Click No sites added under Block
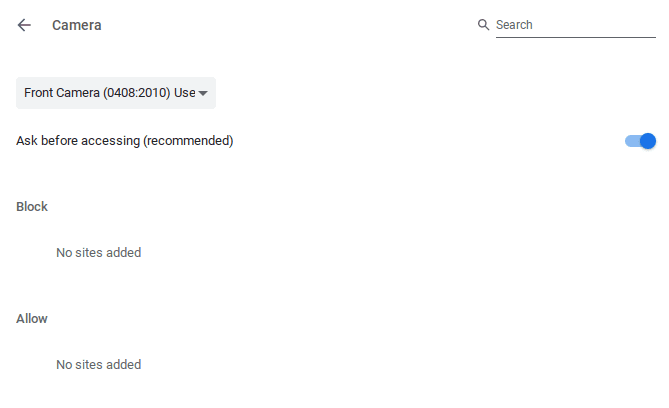The image size is (669, 408). tap(99, 253)
